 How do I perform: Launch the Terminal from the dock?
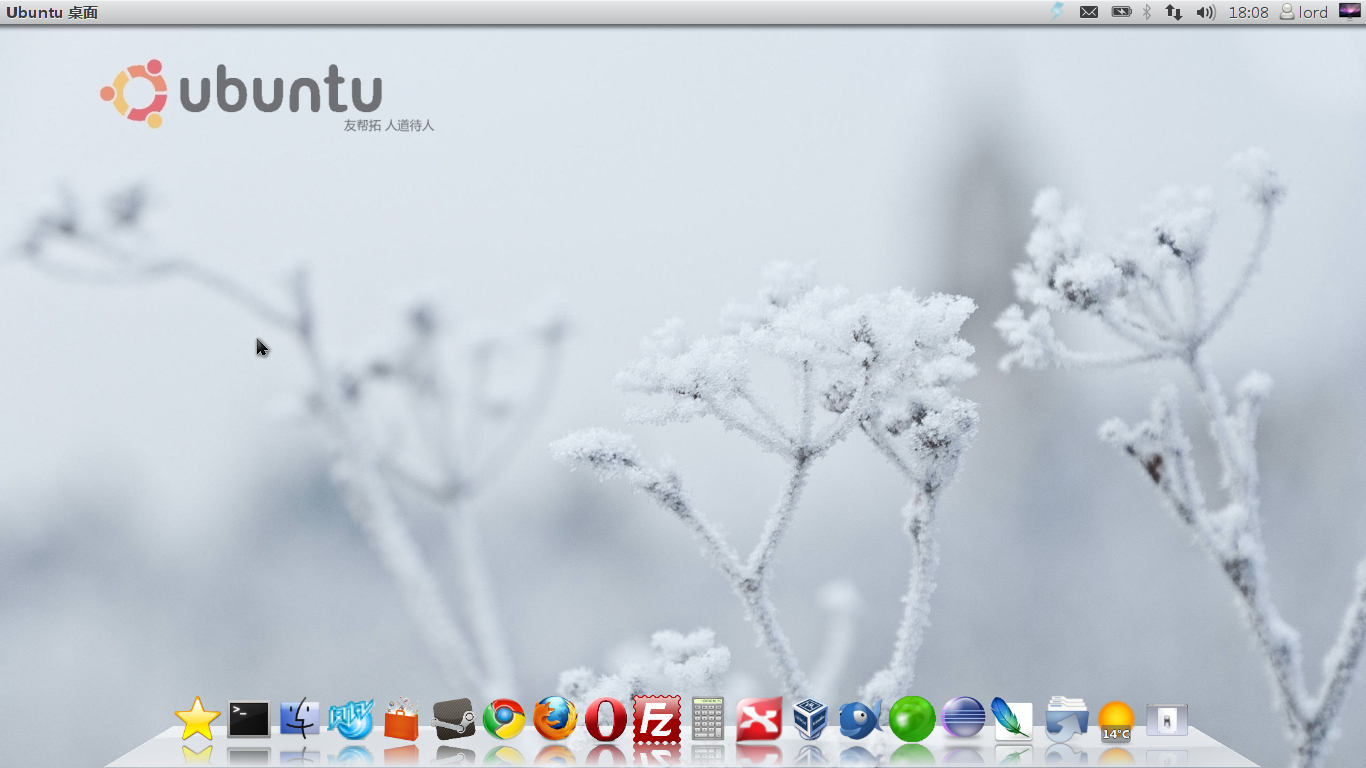249,719
